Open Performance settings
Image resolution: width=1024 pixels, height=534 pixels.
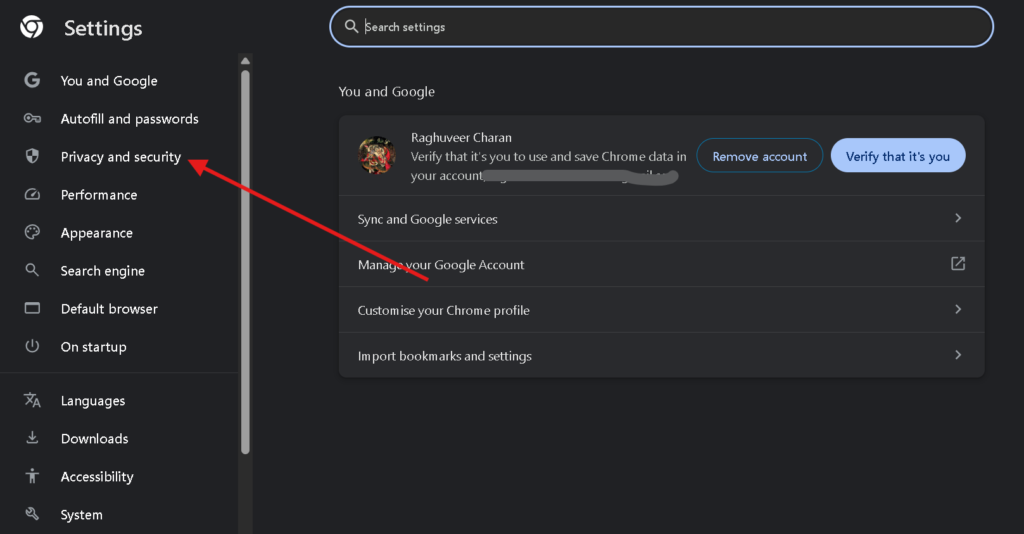(x=99, y=195)
